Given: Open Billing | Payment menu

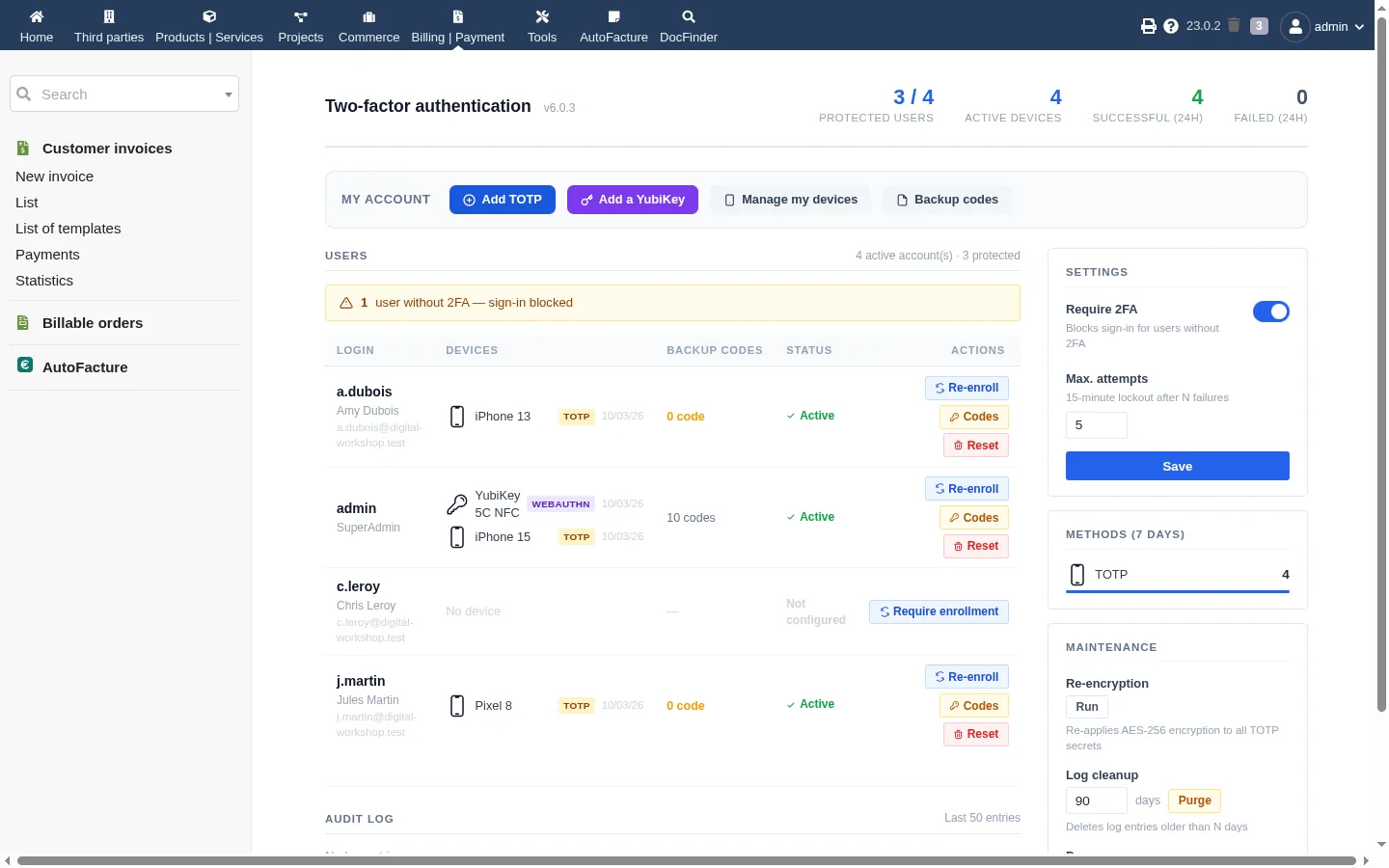Looking at the screenshot, I should [458, 26].
